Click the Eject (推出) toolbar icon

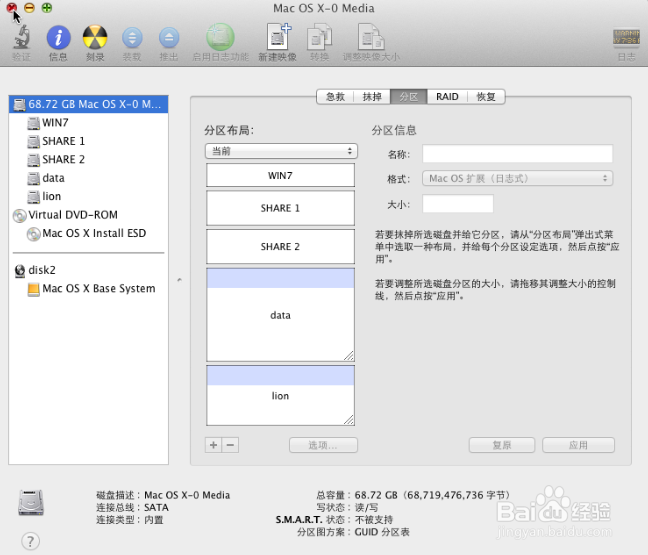tap(169, 38)
